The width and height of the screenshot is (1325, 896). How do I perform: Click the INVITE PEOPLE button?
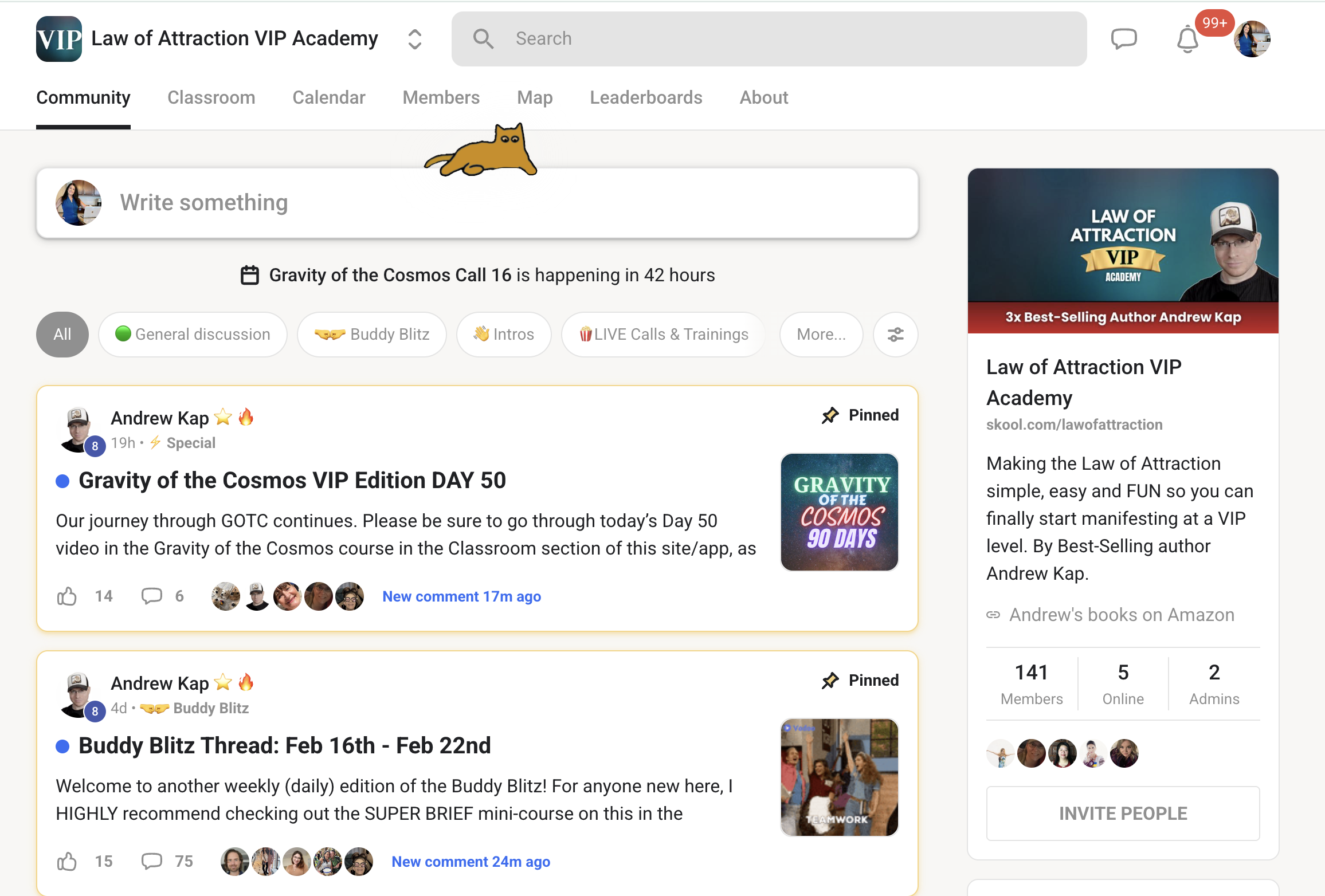pyautogui.click(x=1122, y=813)
